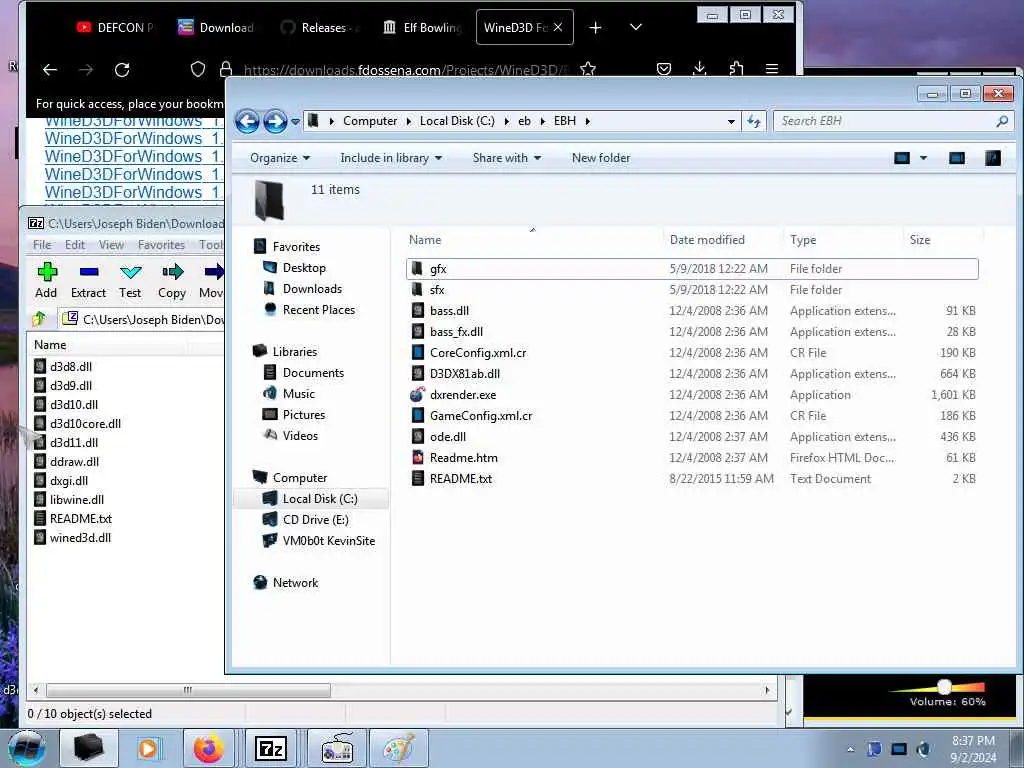This screenshot has width=1024, height=768.
Task: Open the recent locations dropdown beside Forward
Action: tap(295, 121)
